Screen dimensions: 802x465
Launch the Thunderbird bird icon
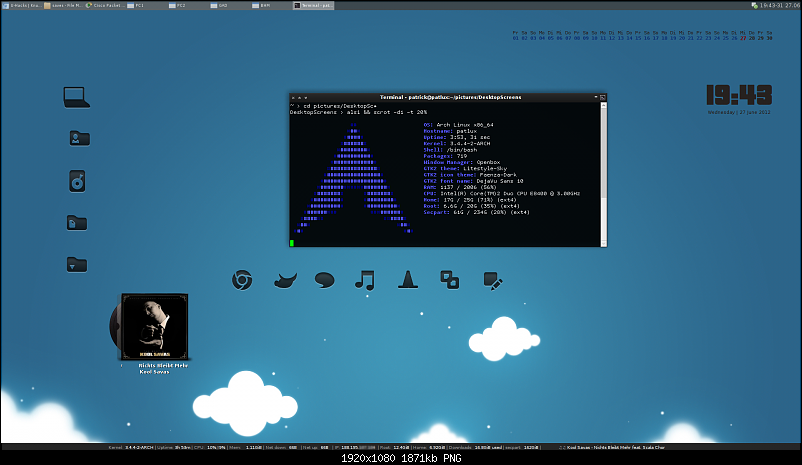click(284, 280)
